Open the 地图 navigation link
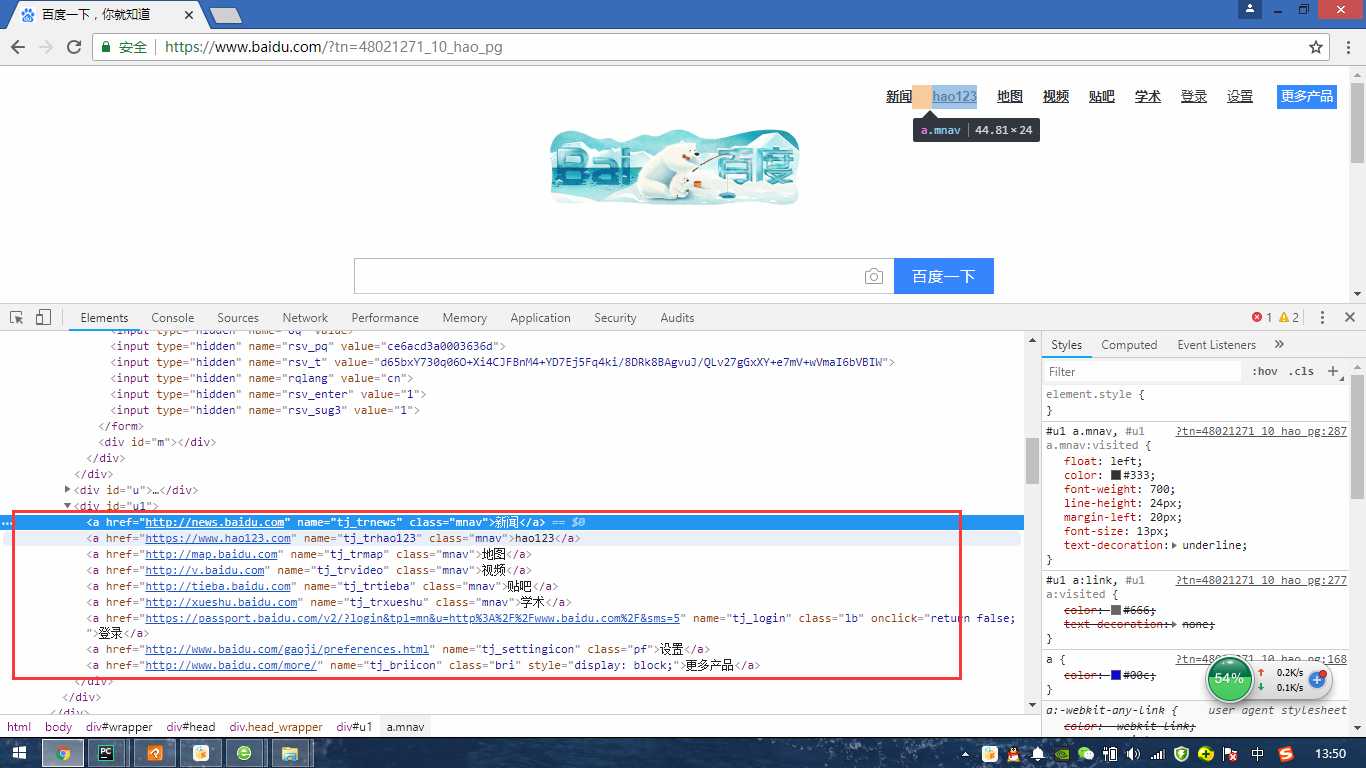The width and height of the screenshot is (1366, 768). [1010, 96]
